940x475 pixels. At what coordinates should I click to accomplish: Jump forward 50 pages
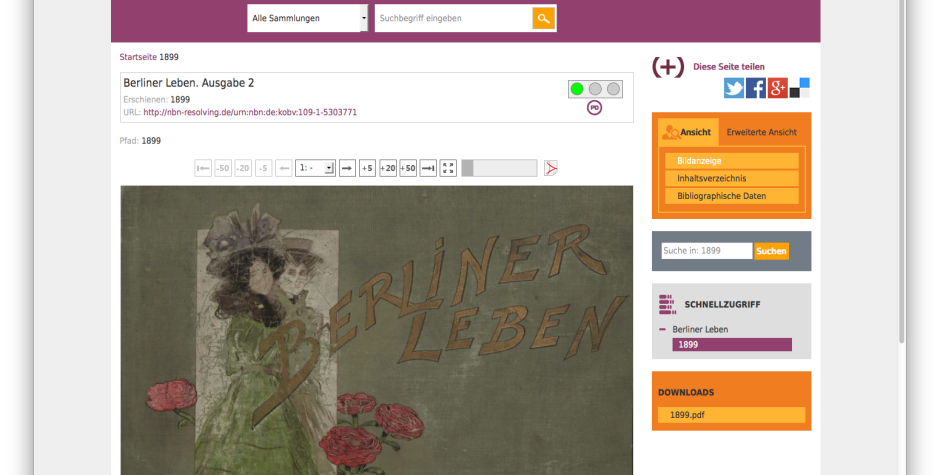coord(408,169)
